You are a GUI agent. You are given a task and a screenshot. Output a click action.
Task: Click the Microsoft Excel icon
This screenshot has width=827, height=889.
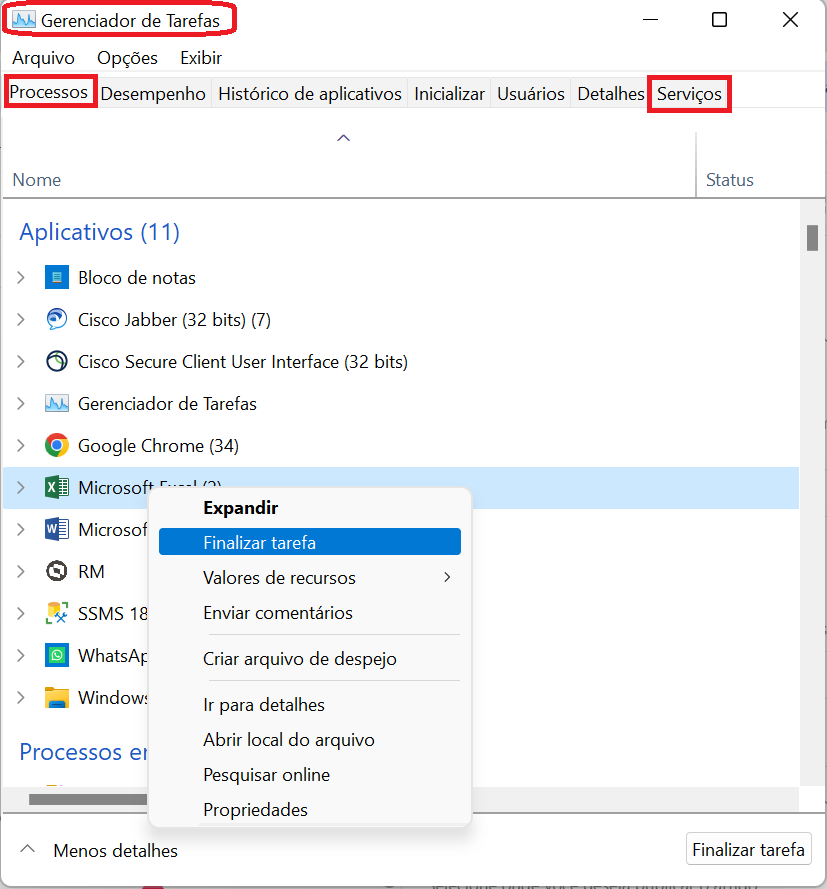(x=57, y=487)
